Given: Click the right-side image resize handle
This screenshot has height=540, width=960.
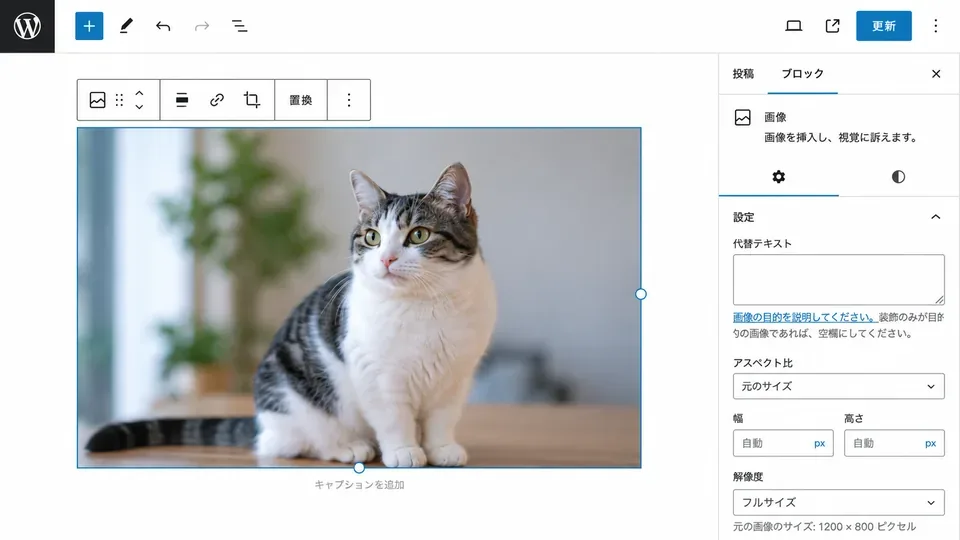Looking at the screenshot, I should (x=640, y=294).
